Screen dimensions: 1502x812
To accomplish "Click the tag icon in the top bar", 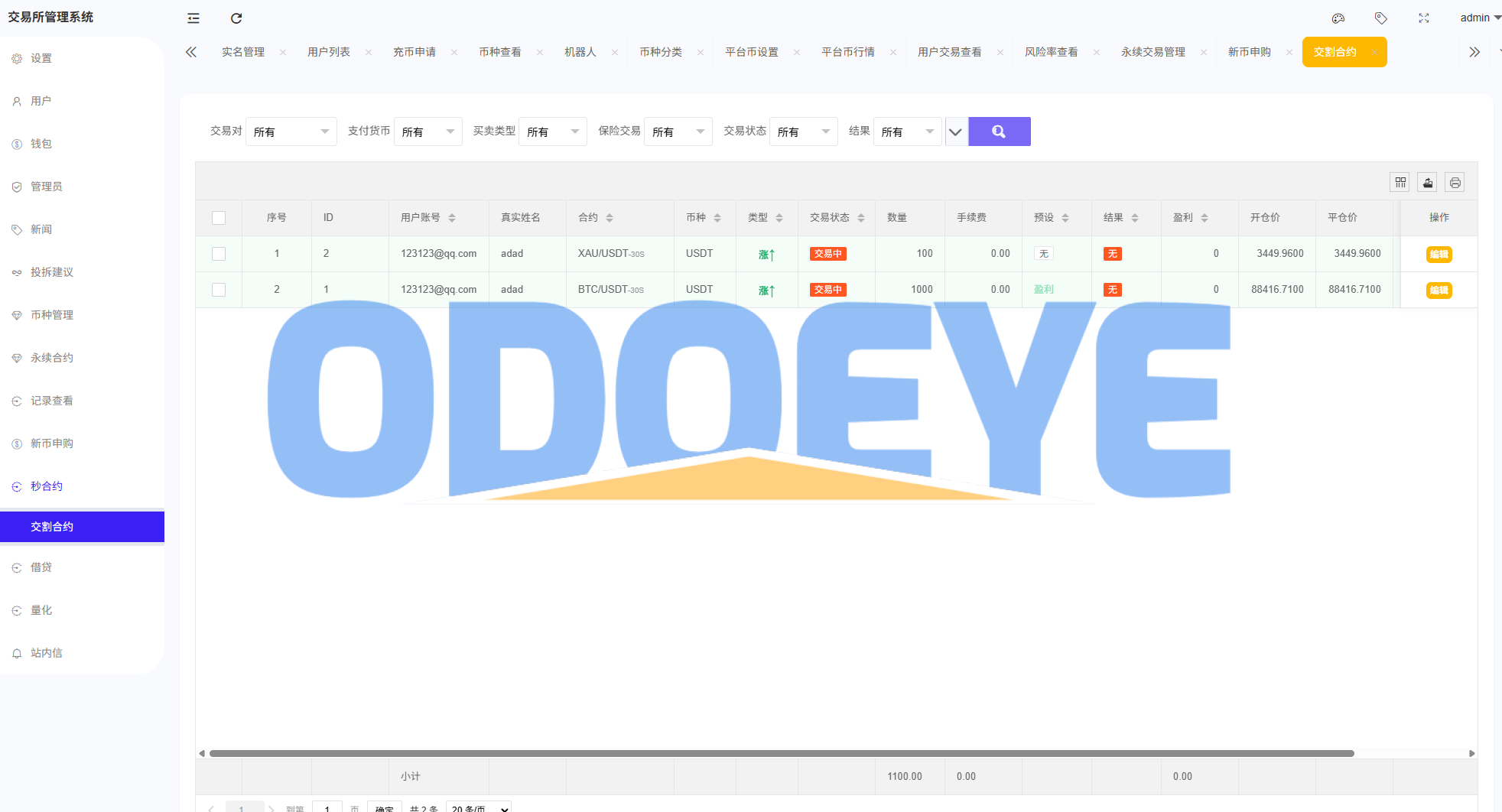I will click(x=1381, y=18).
